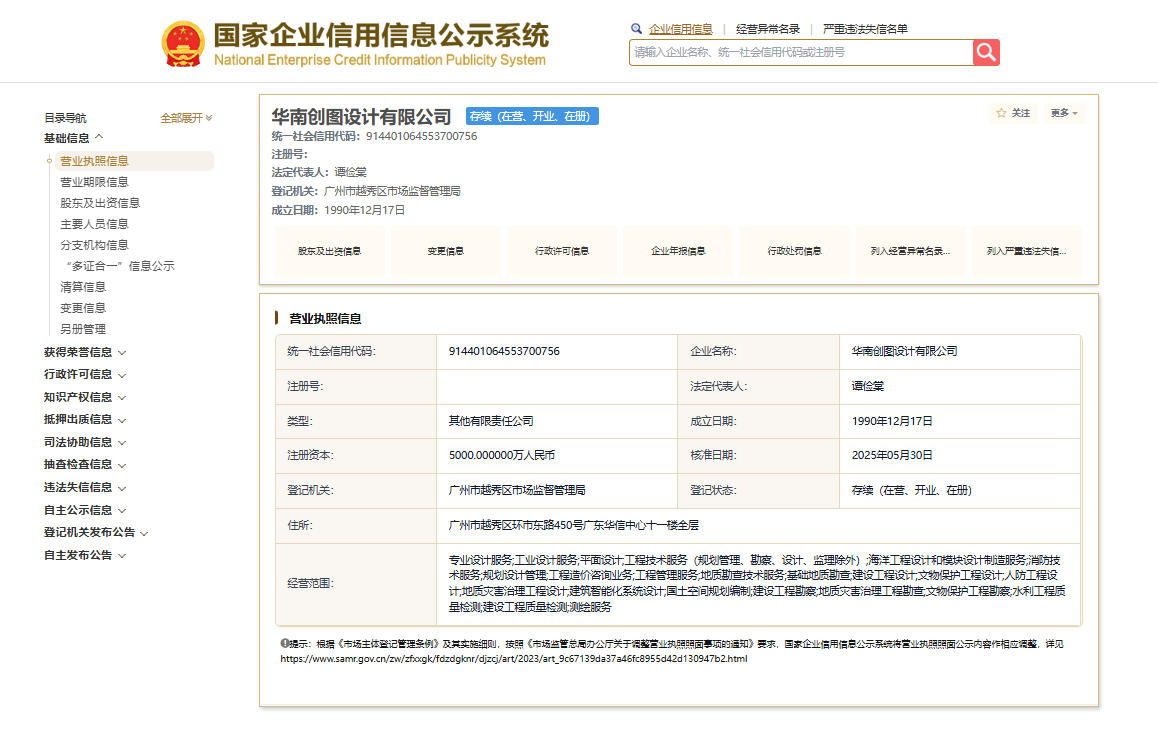This screenshot has width=1158, height=748.
Task: Open 营业期限信息 in the sidebar
Action: coord(94,182)
